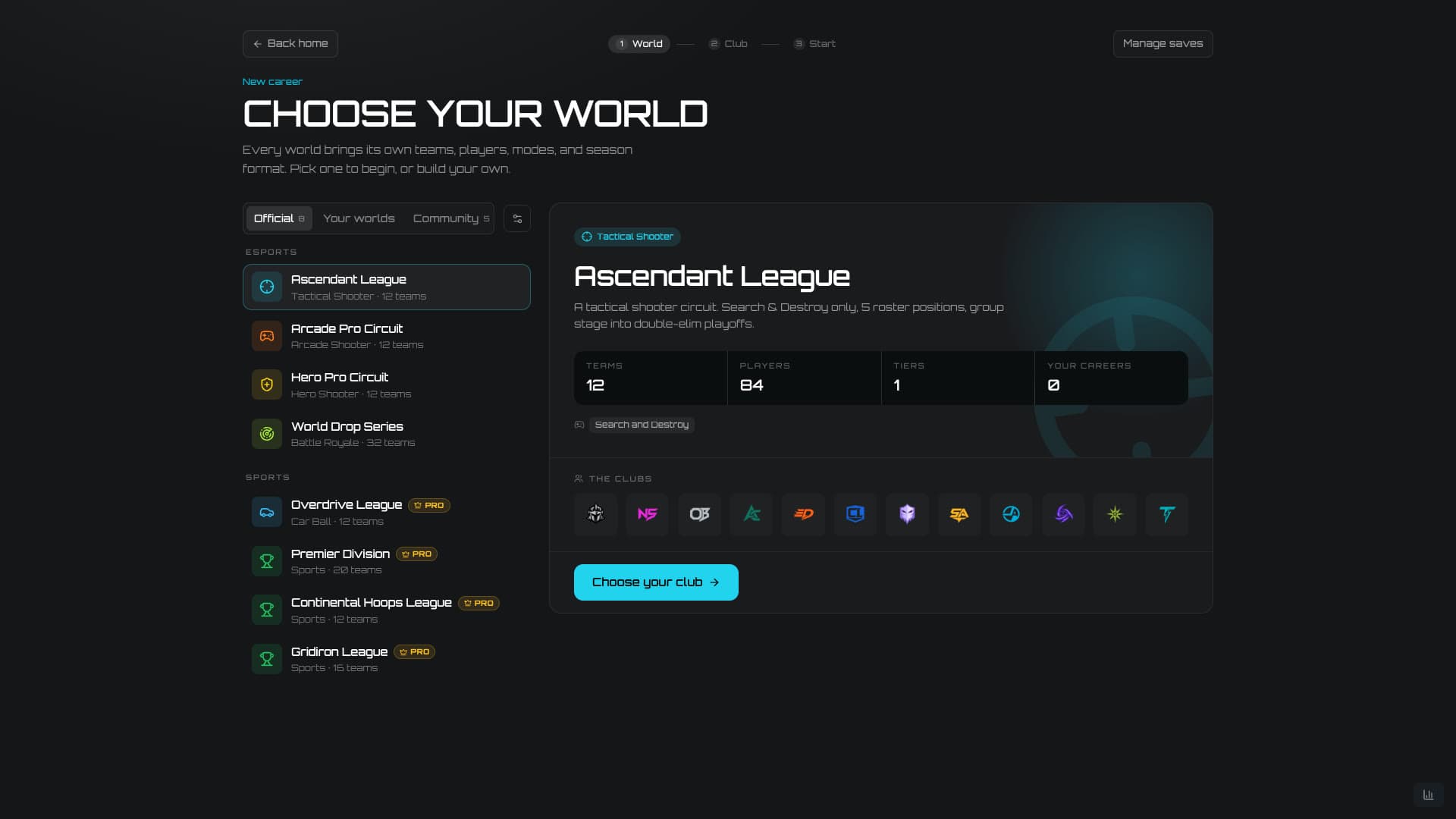The image size is (1456, 819).
Task: Open the Community worlds tab
Action: pyautogui.click(x=450, y=218)
